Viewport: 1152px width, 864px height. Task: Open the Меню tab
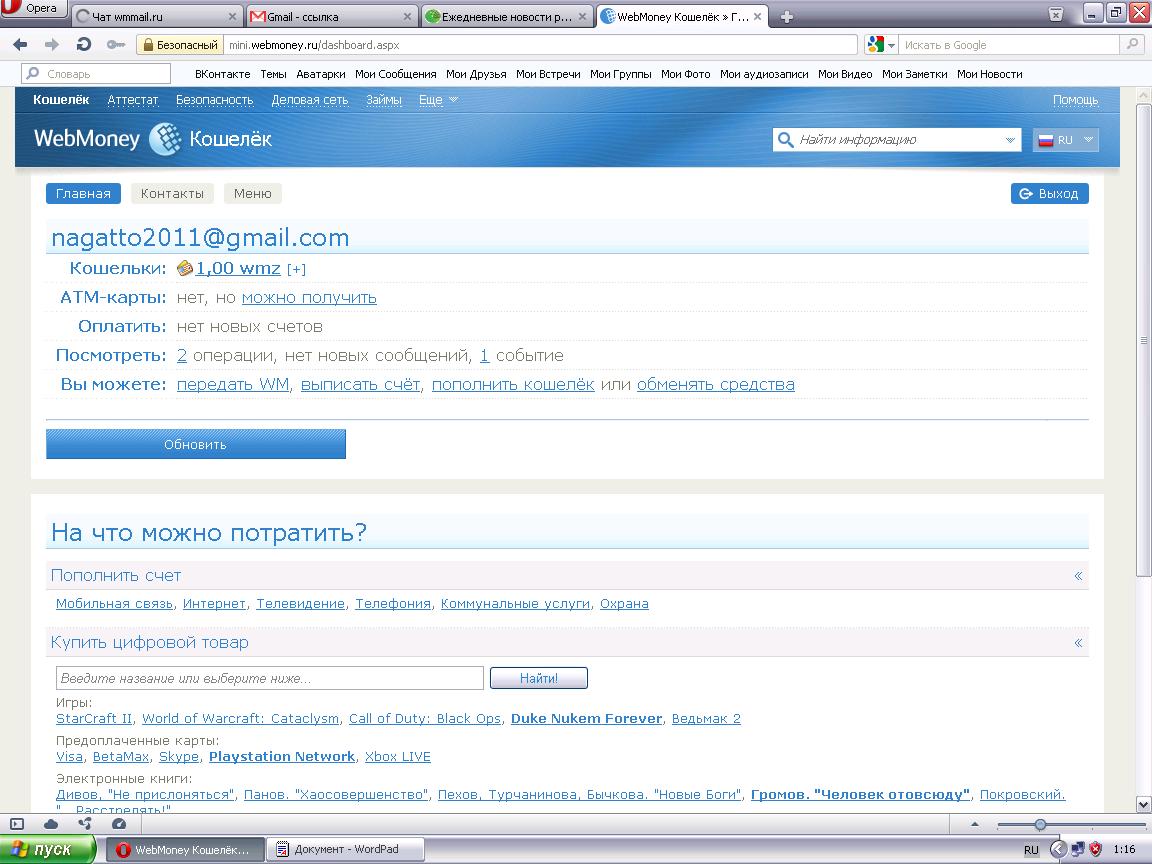(x=253, y=193)
